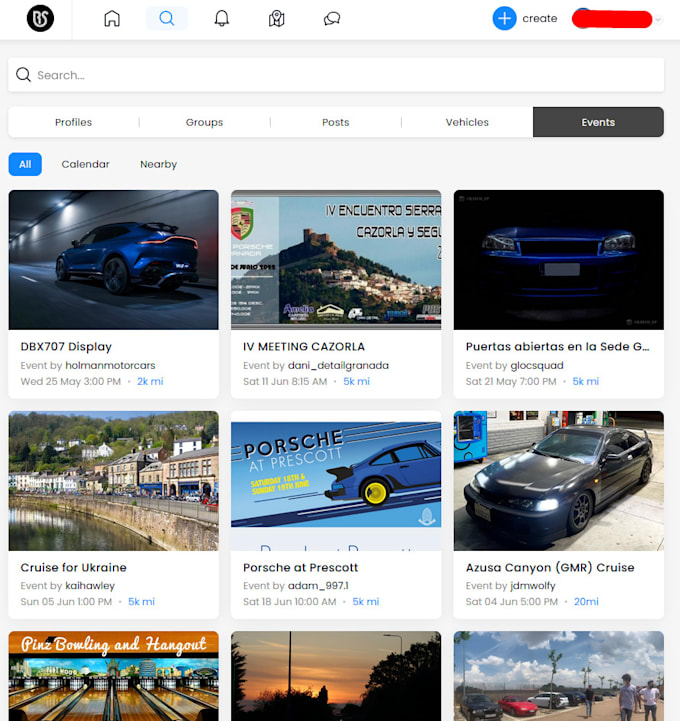
Task: Click the Puertas abiertas en la Sede title
Action: pyautogui.click(x=557, y=347)
